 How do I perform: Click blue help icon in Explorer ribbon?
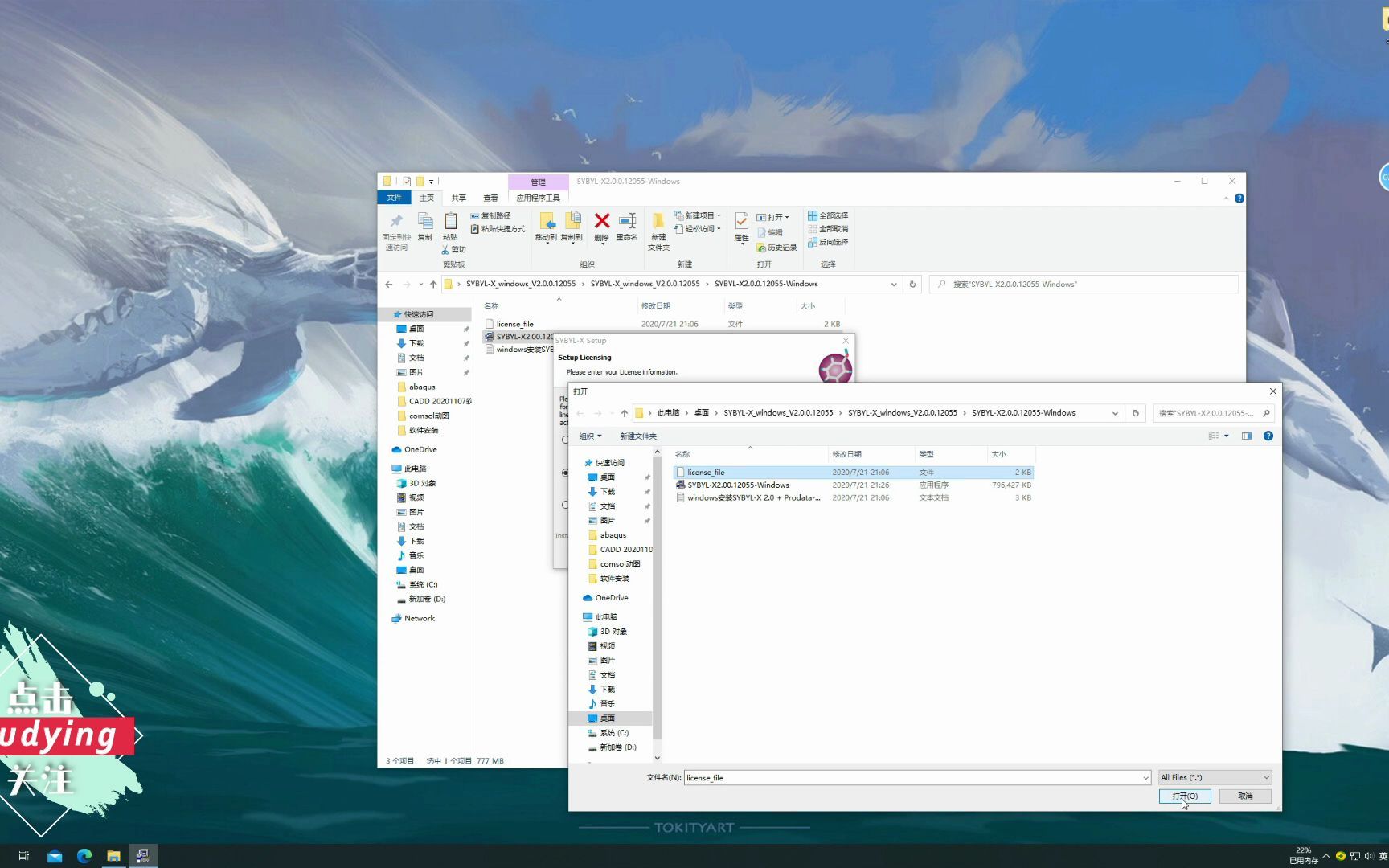[x=1239, y=199]
